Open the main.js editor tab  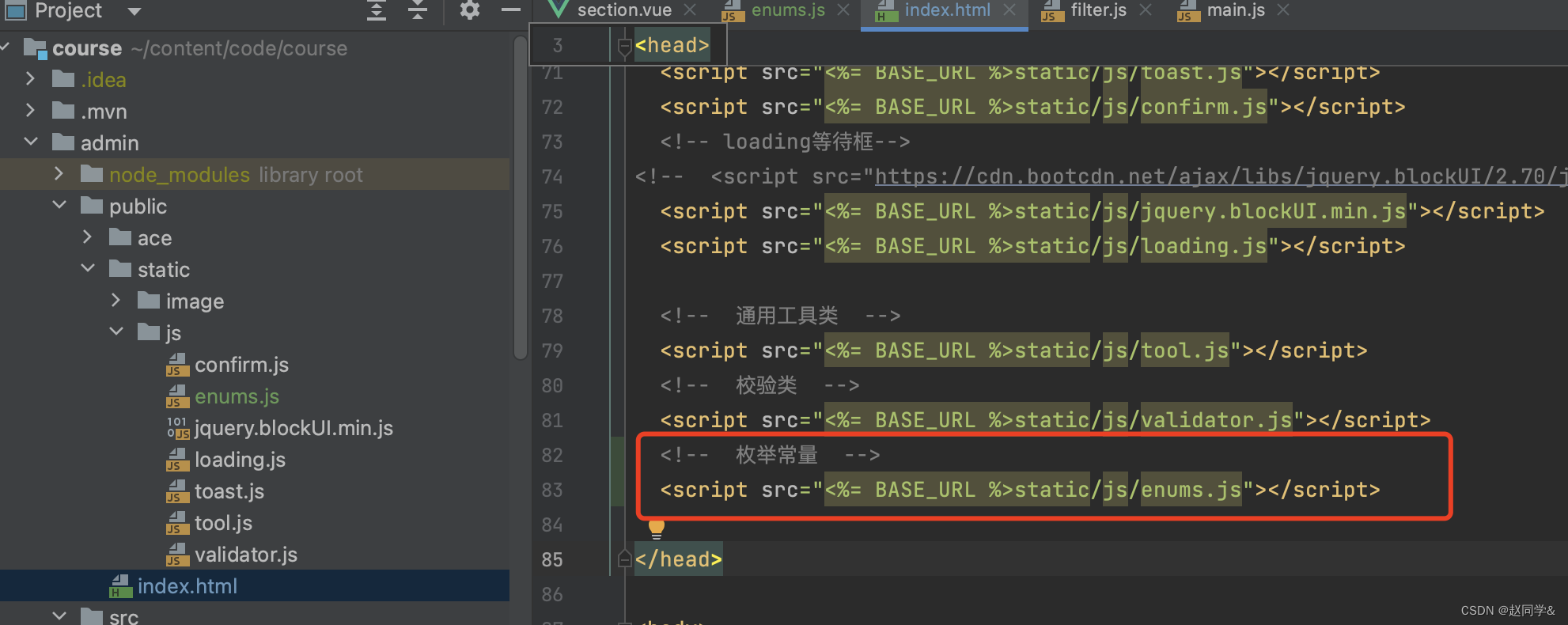coord(1236,10)
